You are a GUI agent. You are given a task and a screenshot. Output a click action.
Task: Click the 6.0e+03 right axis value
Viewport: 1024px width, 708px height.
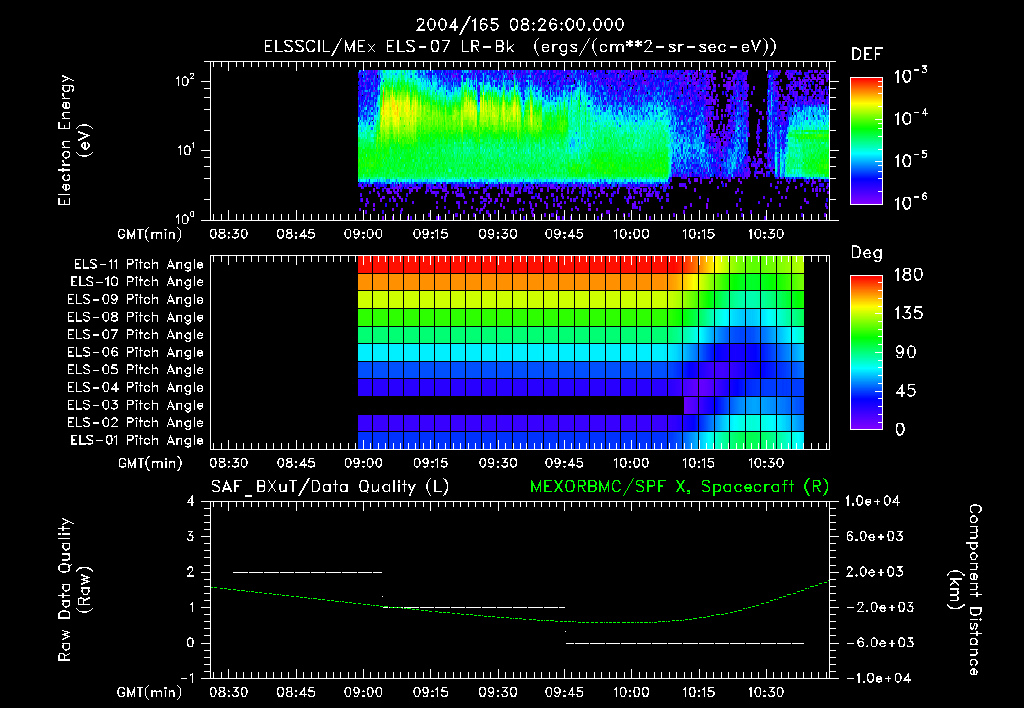coord(875,536)
